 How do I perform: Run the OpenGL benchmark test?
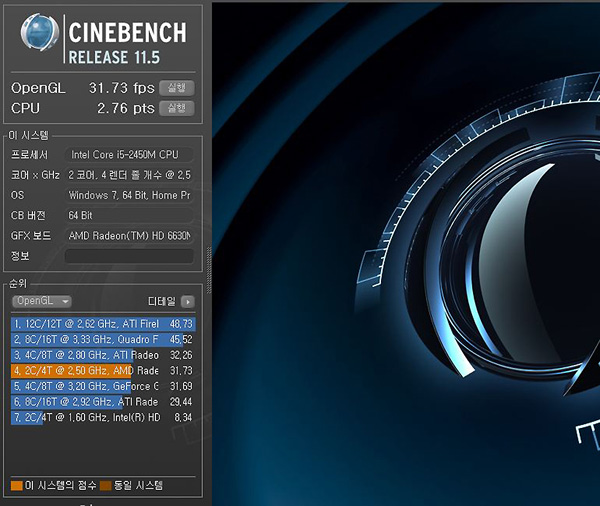pos(177,88)
